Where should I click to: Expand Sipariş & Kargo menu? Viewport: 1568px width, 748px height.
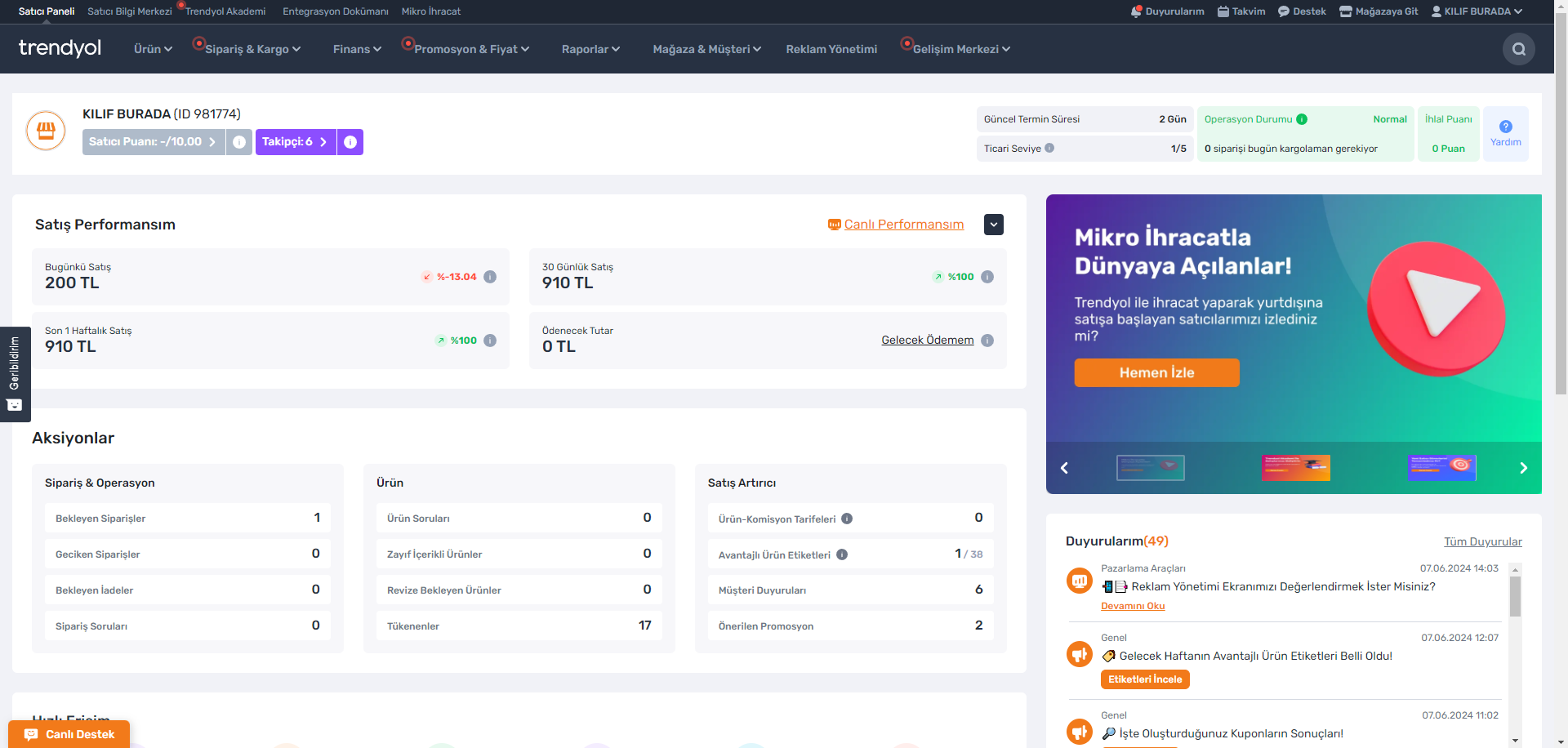pyautogui.click(x=252, y=49)
